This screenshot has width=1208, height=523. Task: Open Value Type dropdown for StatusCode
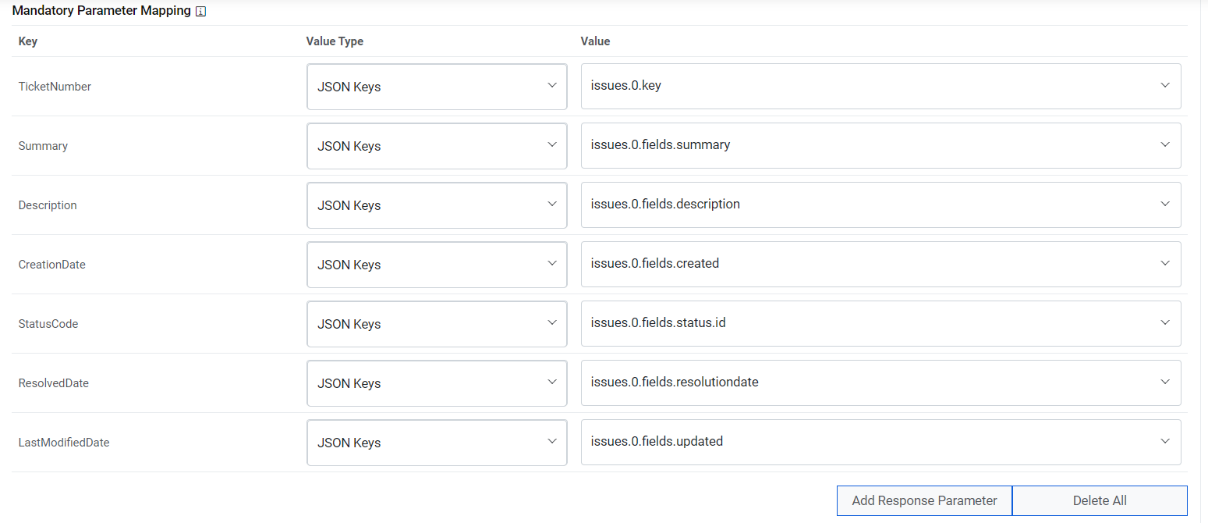tap(436, 324)
